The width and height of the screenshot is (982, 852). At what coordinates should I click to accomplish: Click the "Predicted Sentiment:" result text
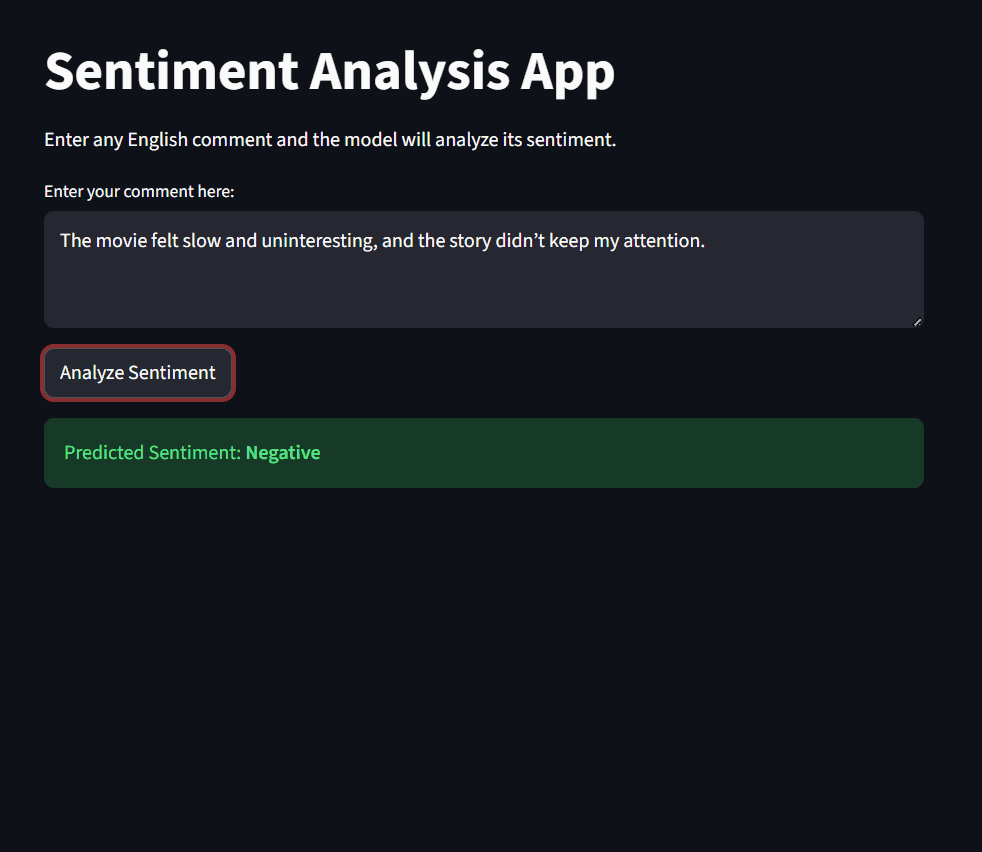153,453
